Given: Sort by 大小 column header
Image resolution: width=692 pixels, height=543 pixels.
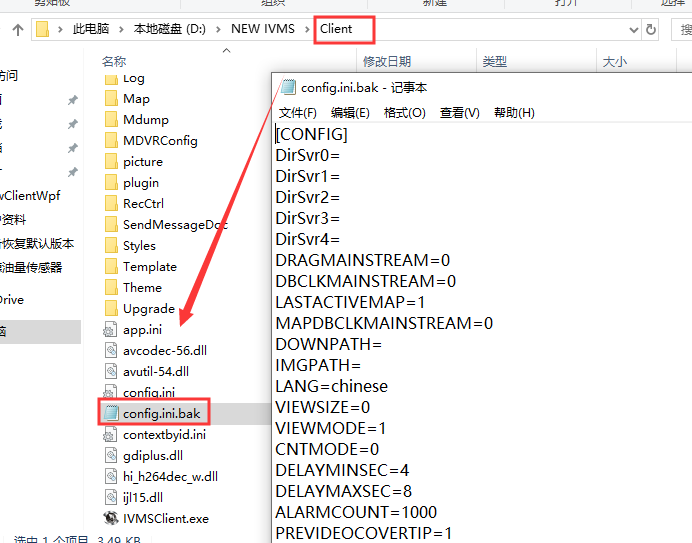Looking at the screenshot, I should 615,61.
